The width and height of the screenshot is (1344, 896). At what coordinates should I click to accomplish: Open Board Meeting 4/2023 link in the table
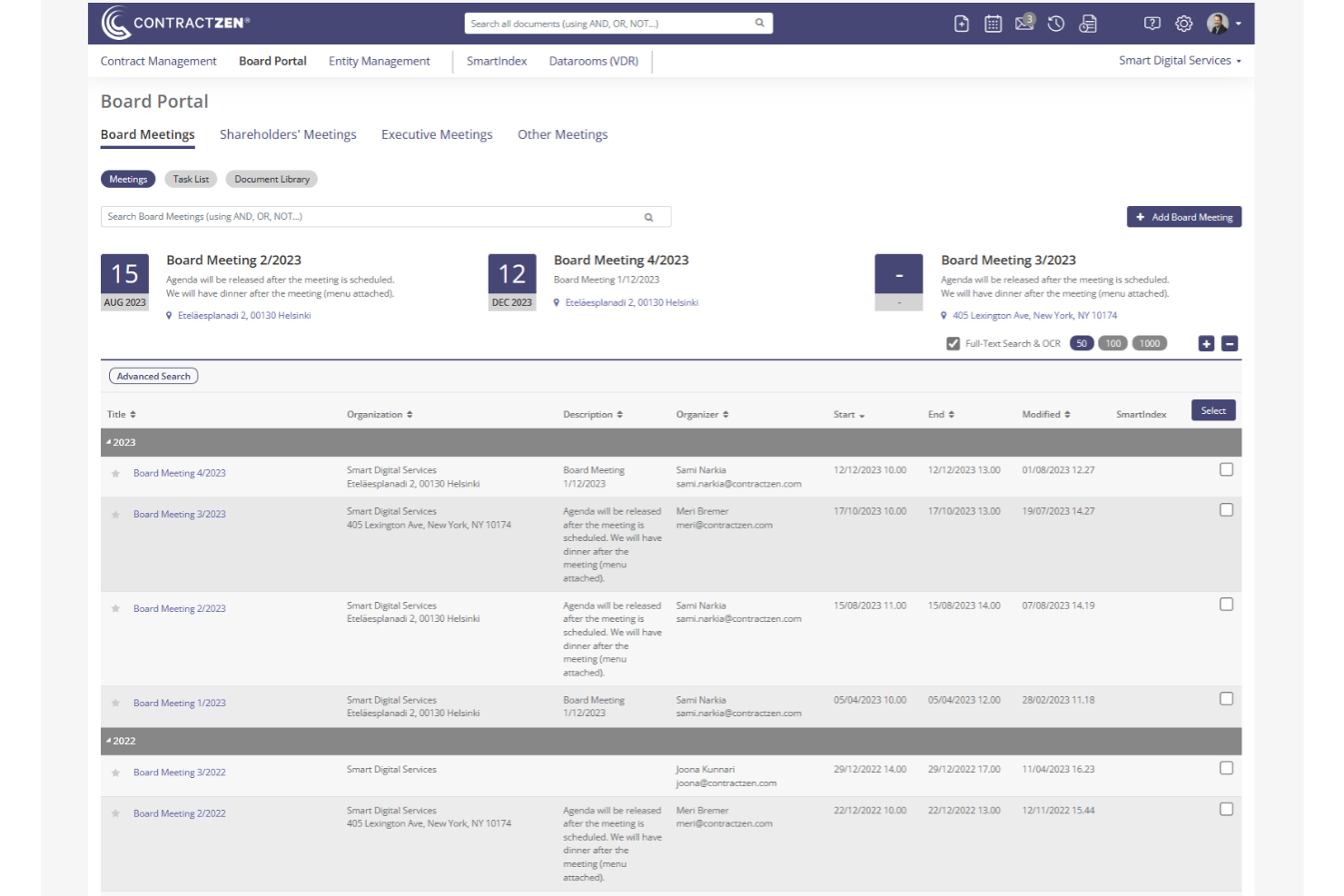tap(180, 473)
